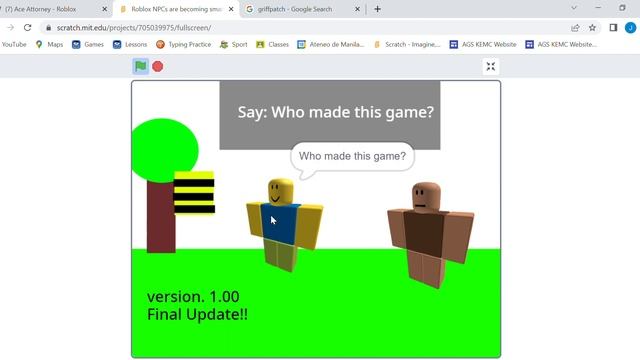Click the red stop sign button
This screenshot has width=640, height=360.
tap(158, 66)
